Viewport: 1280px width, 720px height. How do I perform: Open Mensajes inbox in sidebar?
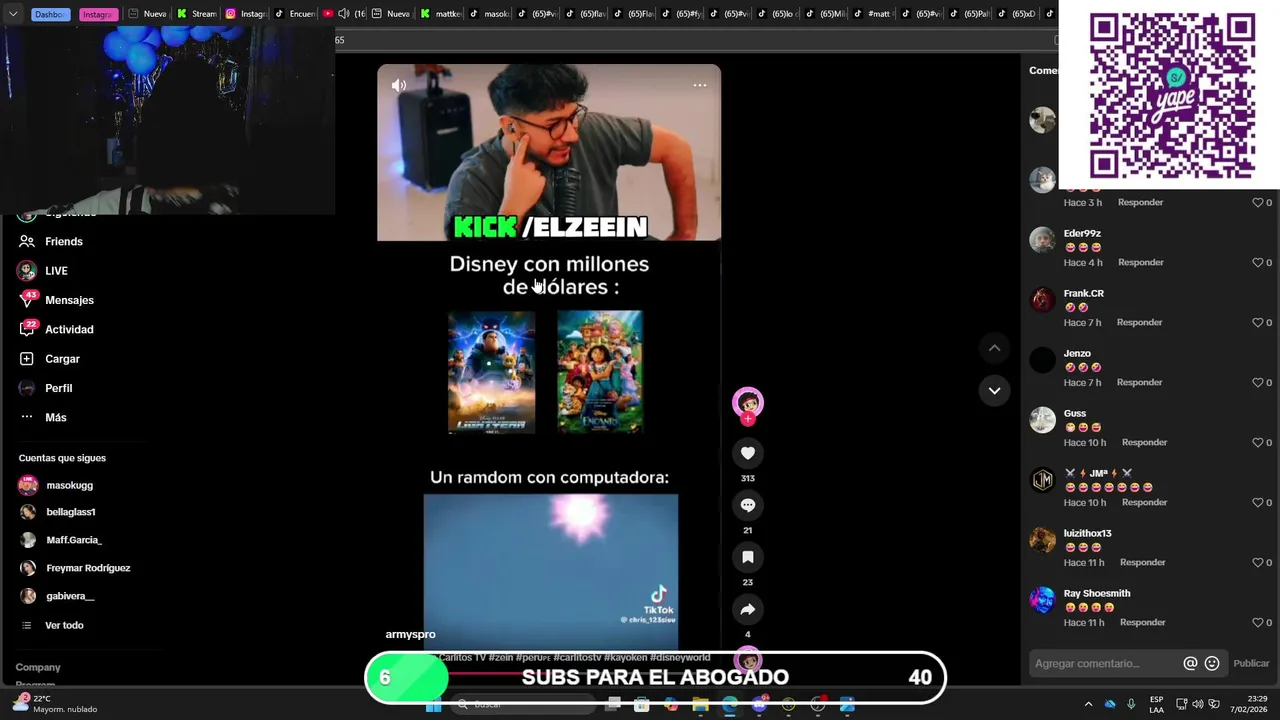click(55, 300)
